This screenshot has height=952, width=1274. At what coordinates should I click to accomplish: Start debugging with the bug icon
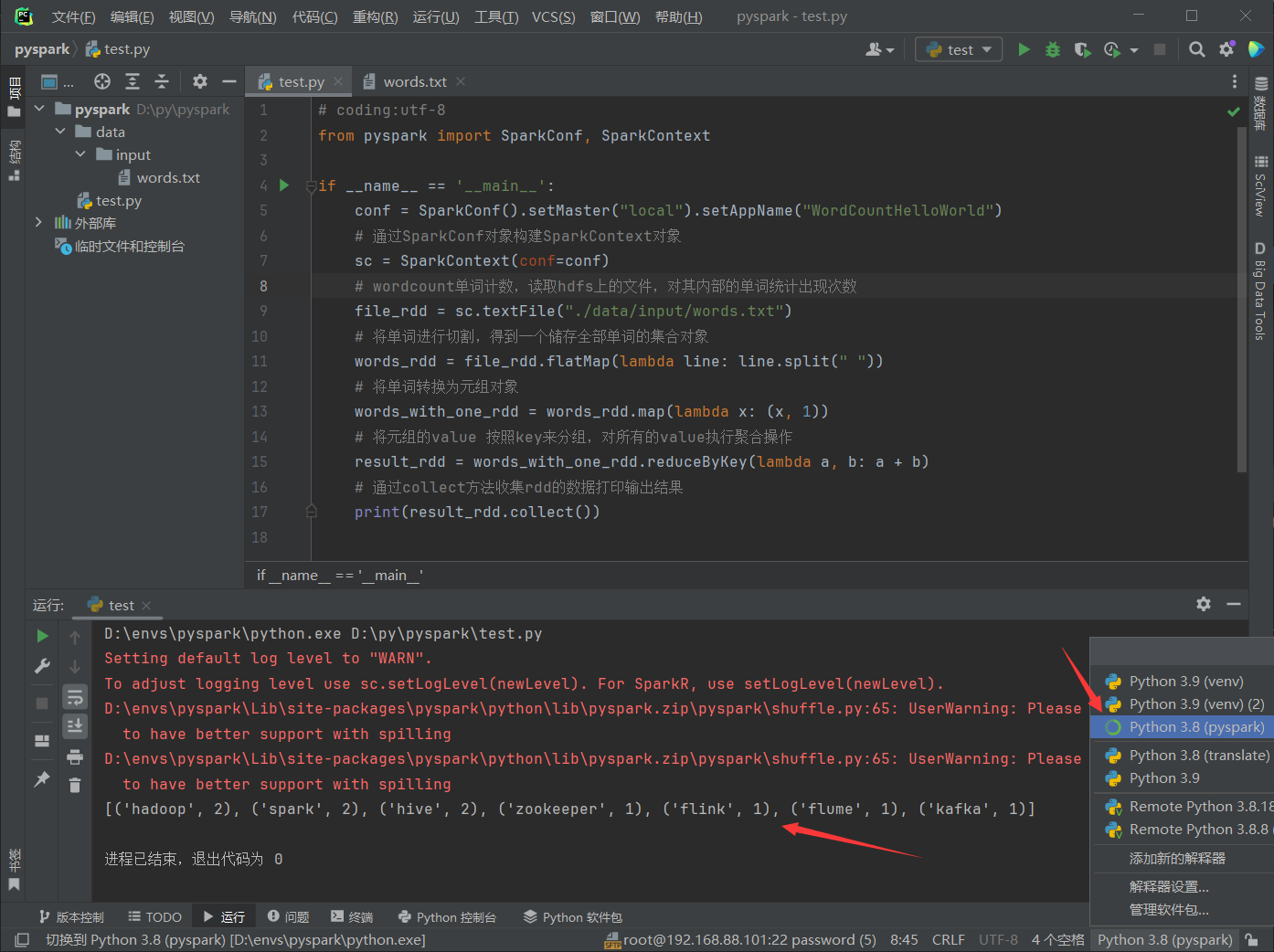1053,49
